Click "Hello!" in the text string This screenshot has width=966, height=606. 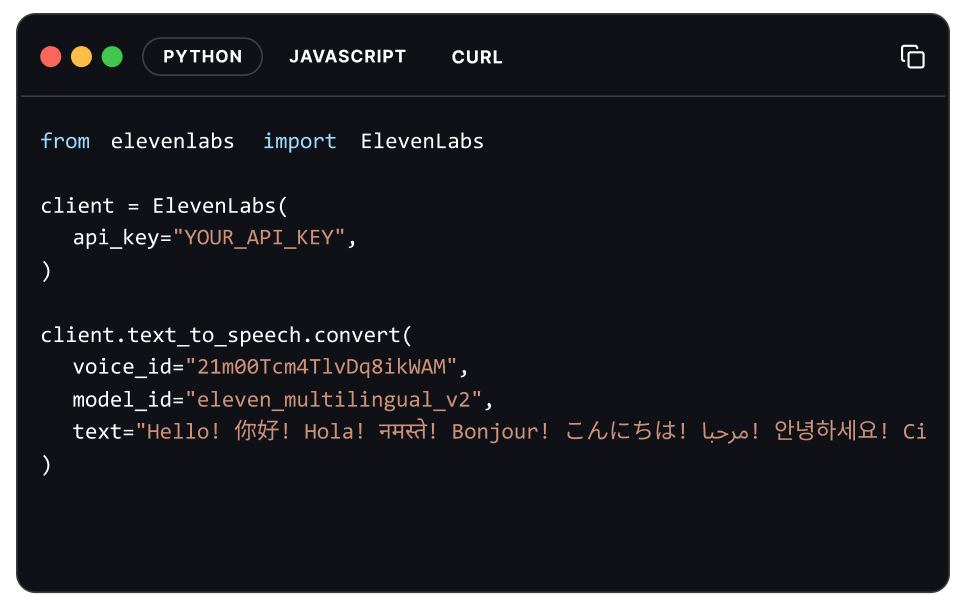pyautogui.click(x=183, y=432)
